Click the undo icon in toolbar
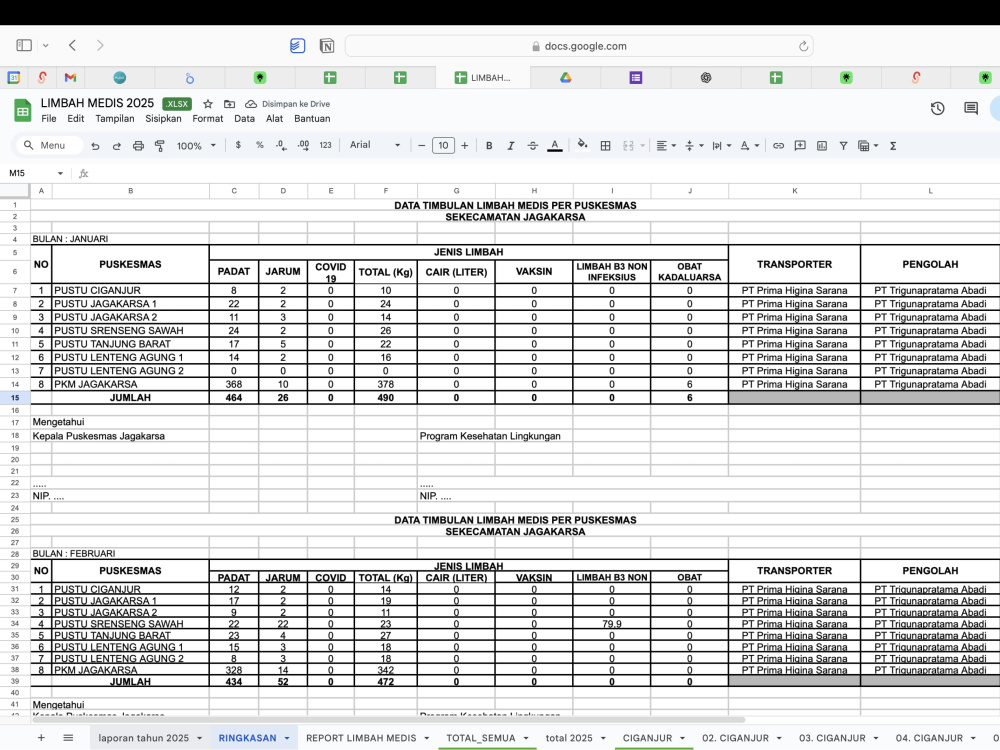This screenshot has height=750, width=1000. tap(95, 146)
